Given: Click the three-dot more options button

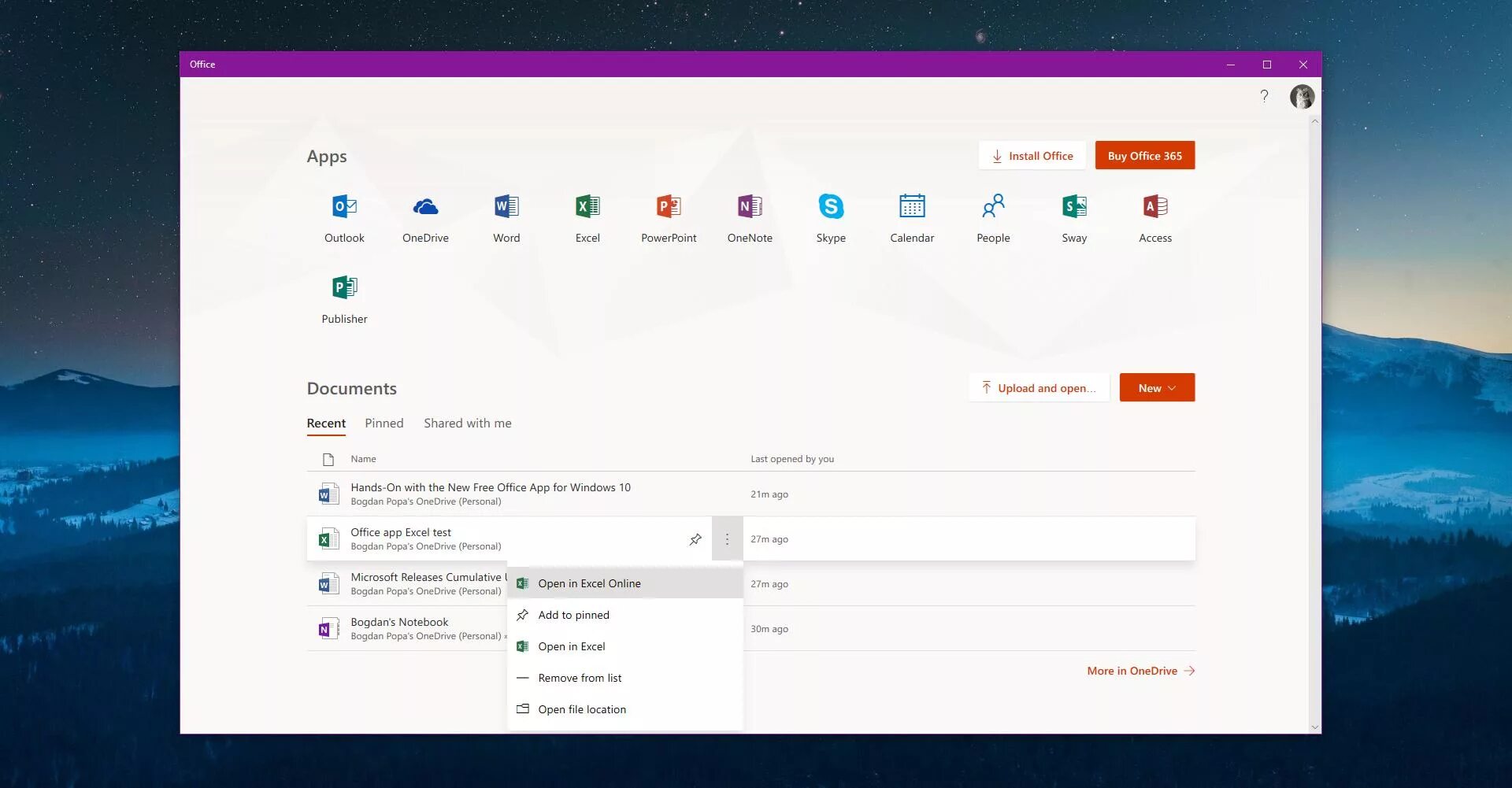Looking at the screenshot, I should [727, 539].
